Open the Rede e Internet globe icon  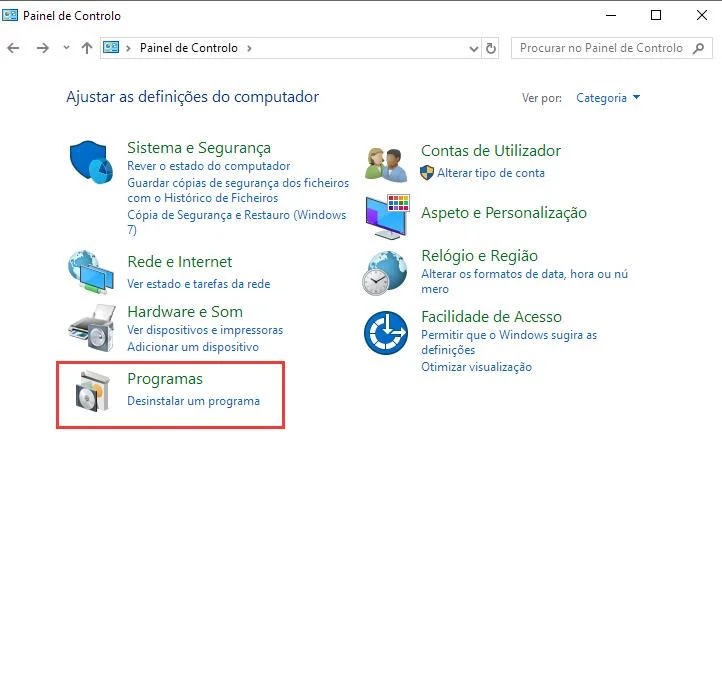pyautogui.click(x=91, y=272)
